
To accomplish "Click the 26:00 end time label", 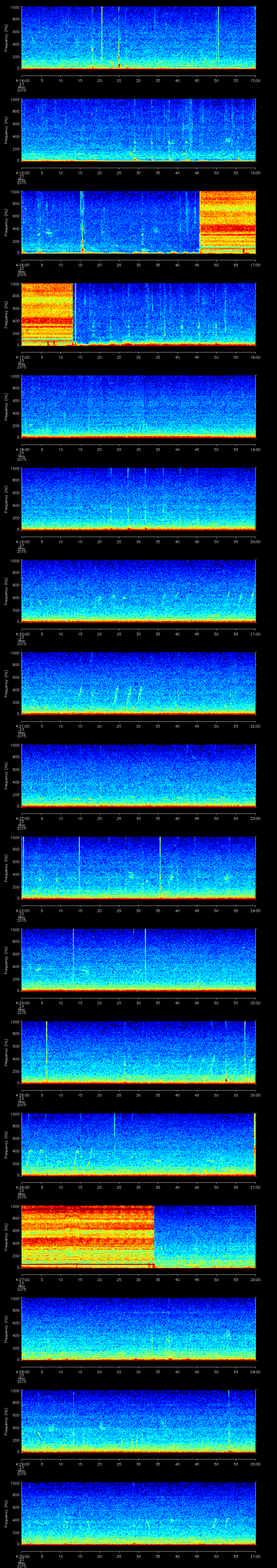I will pos(256,1095).
